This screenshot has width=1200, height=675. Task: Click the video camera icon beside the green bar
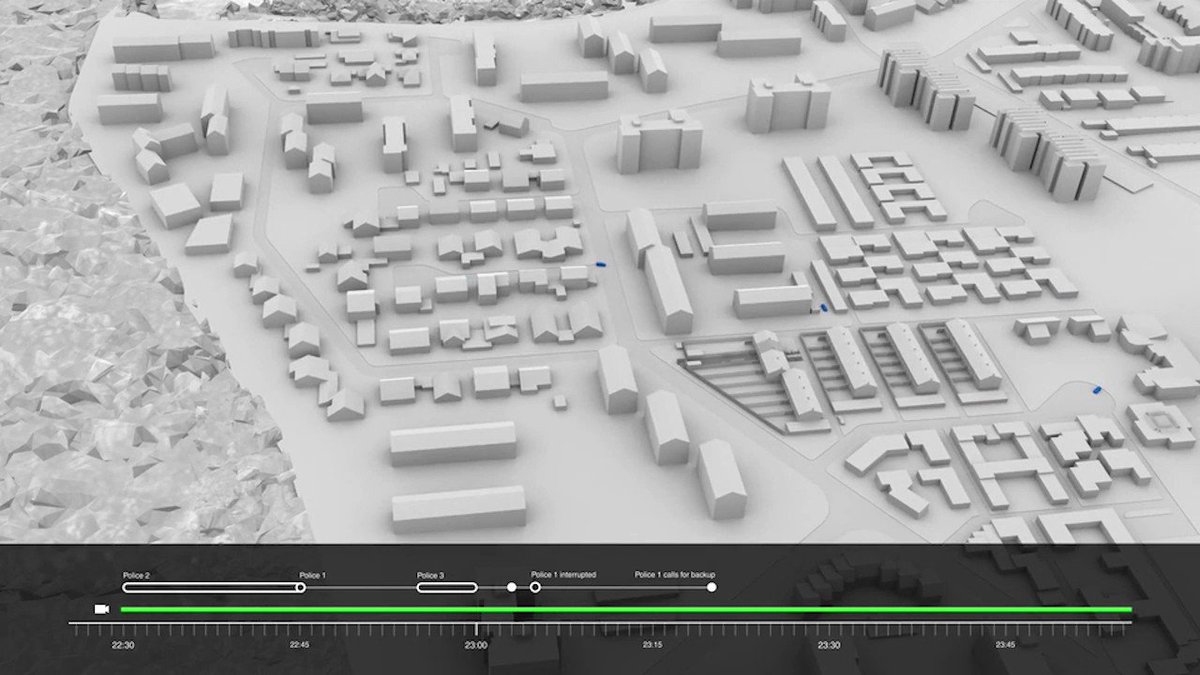click(x=101, y=609)
